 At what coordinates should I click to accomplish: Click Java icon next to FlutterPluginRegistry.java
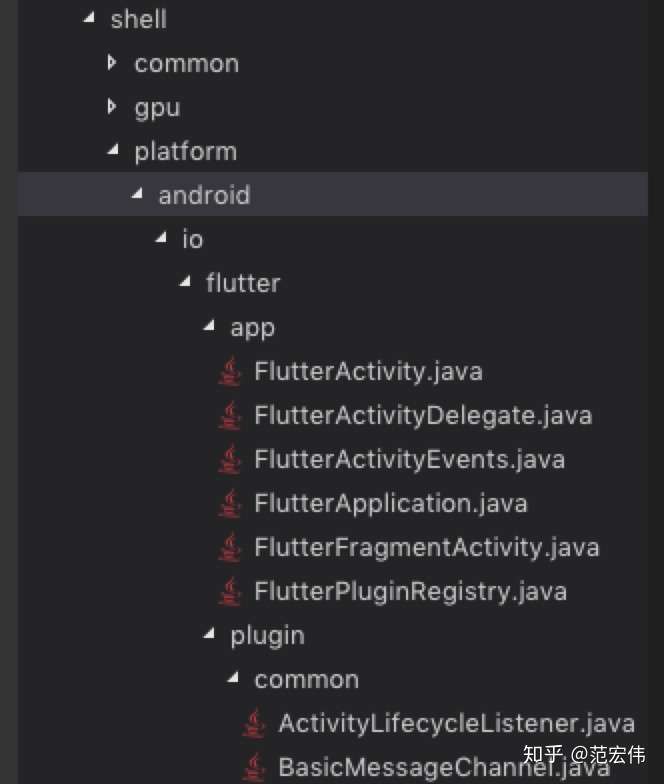click(x=231, y=592)
